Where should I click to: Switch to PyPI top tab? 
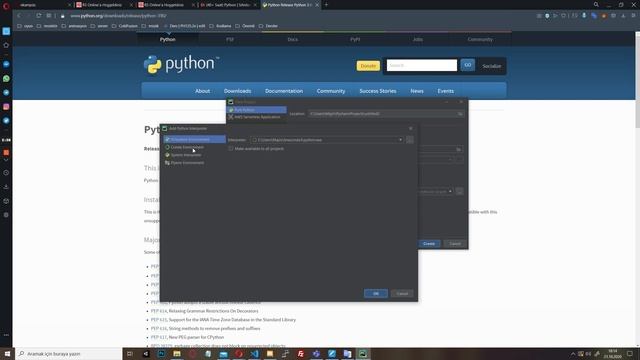355,40
